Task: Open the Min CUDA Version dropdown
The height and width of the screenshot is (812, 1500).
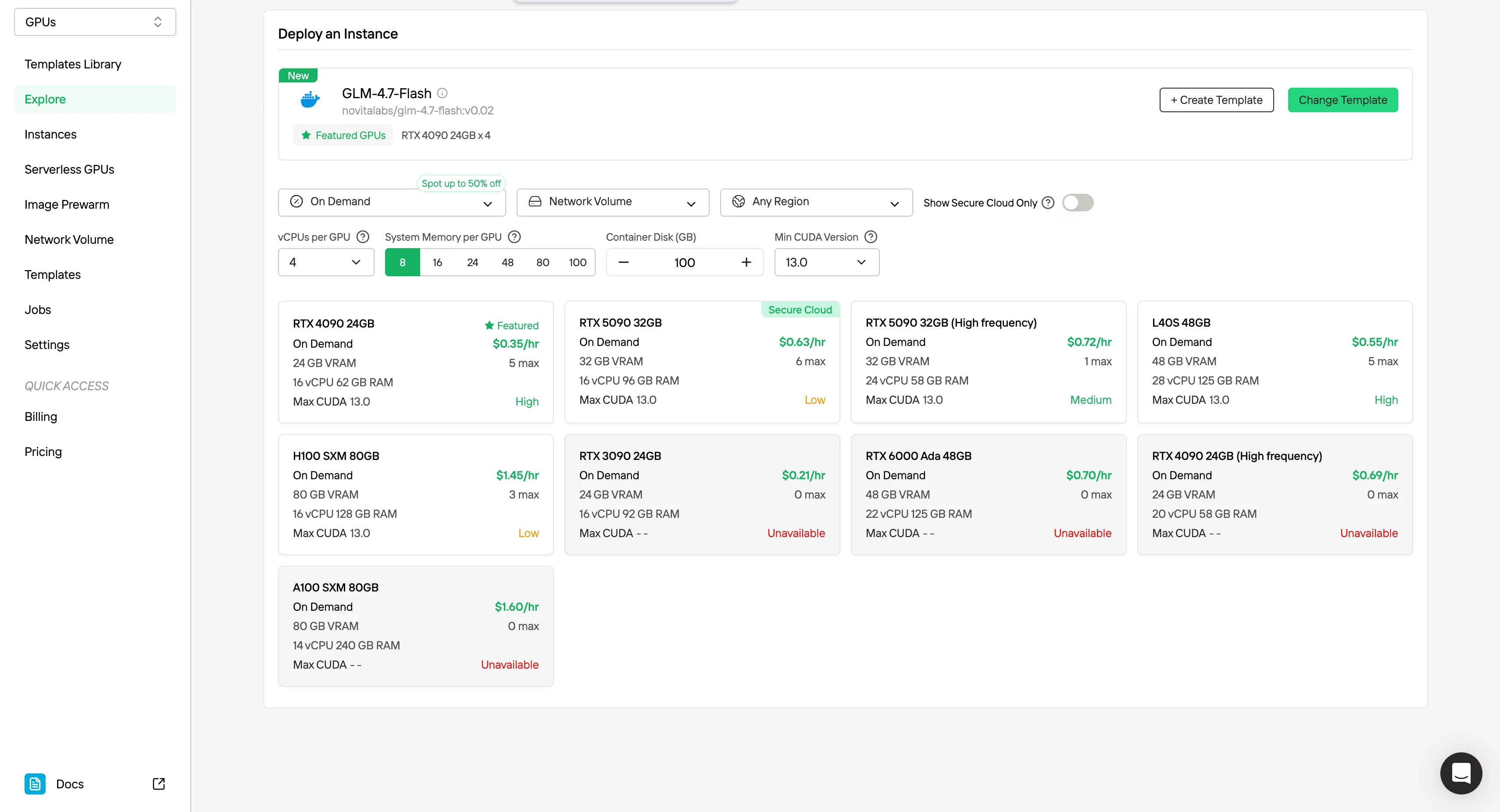Action: tap(827, 263)
